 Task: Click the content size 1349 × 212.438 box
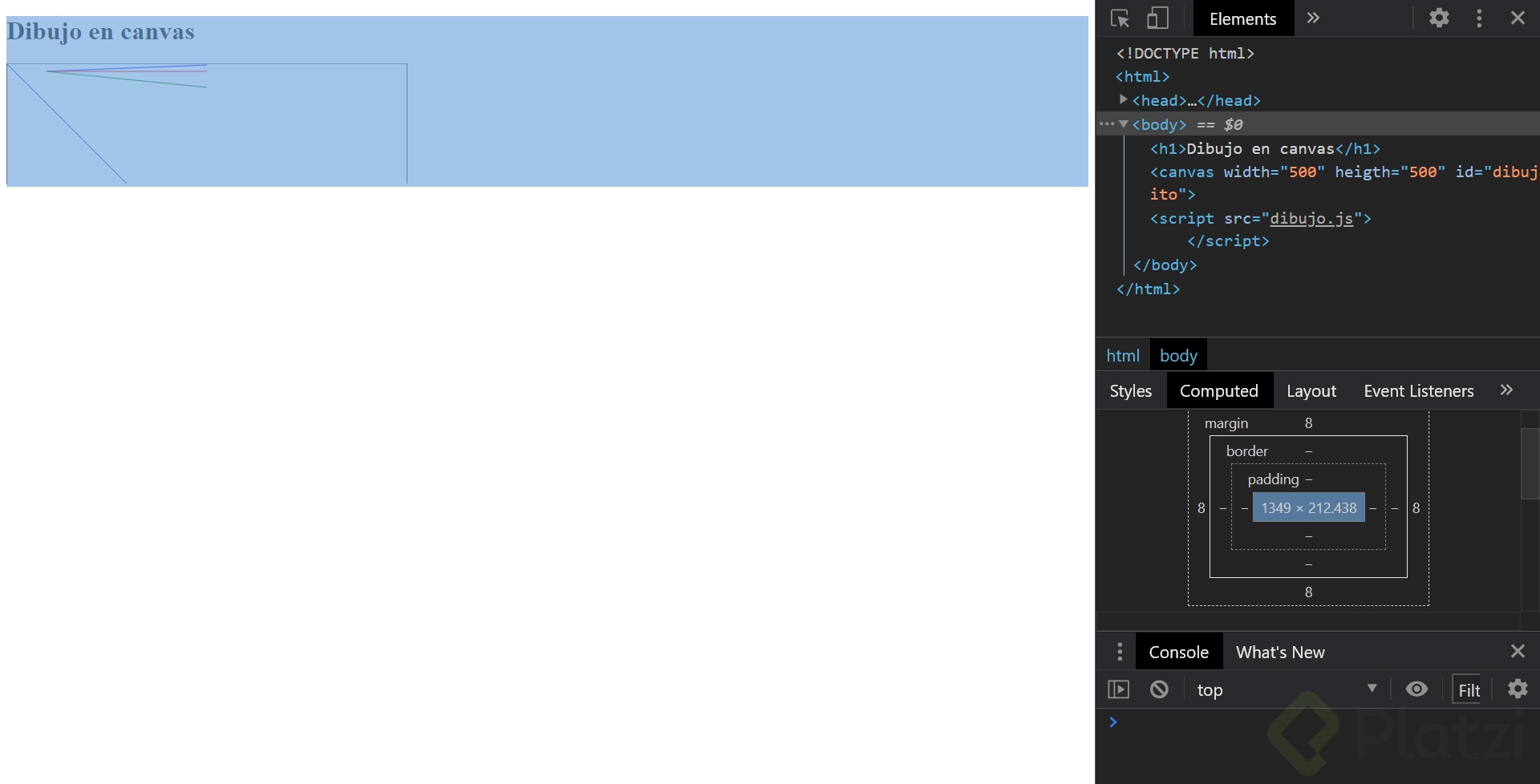tap(1308, 507)
